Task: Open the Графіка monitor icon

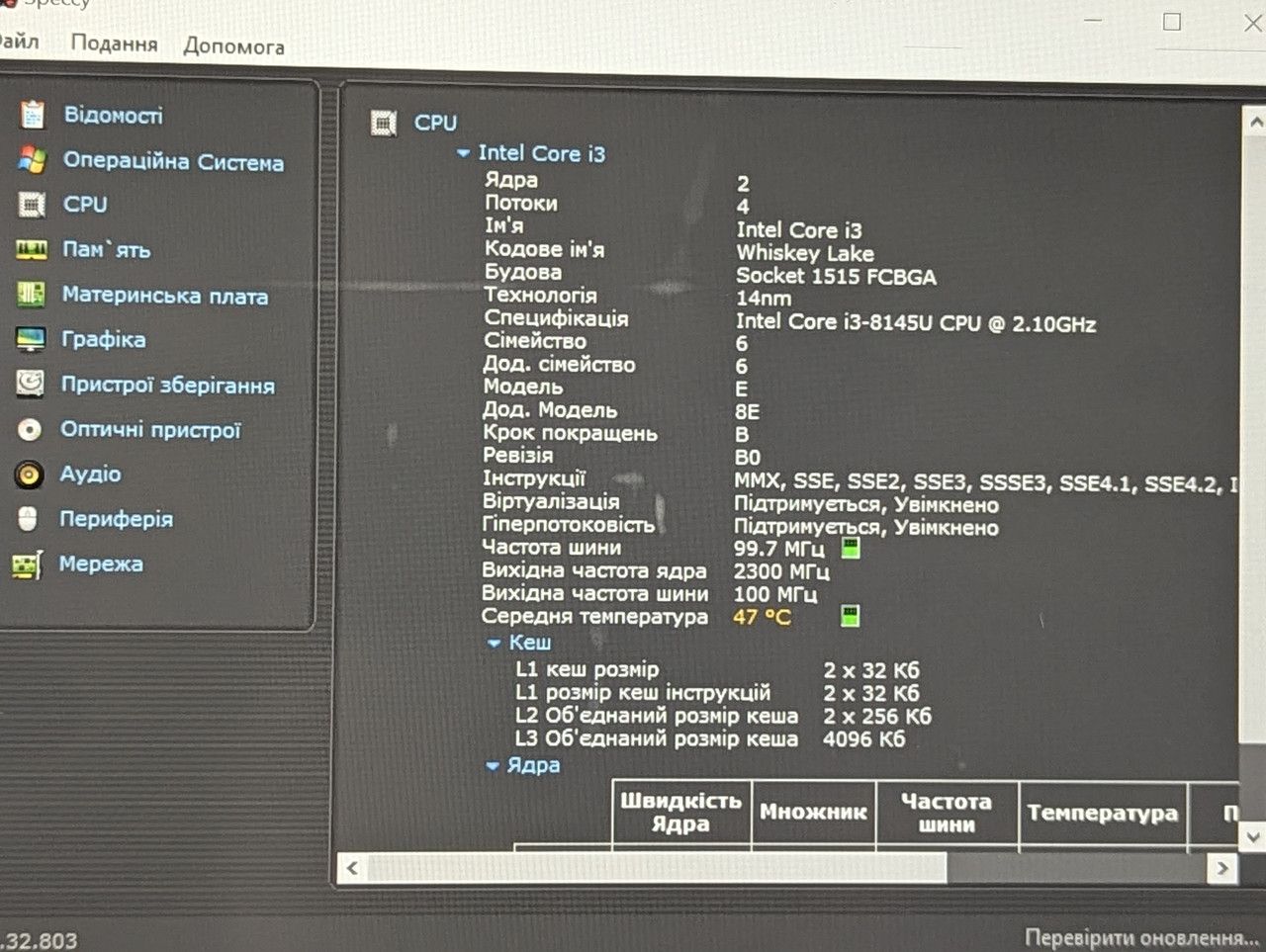Action: click(31, 339)
